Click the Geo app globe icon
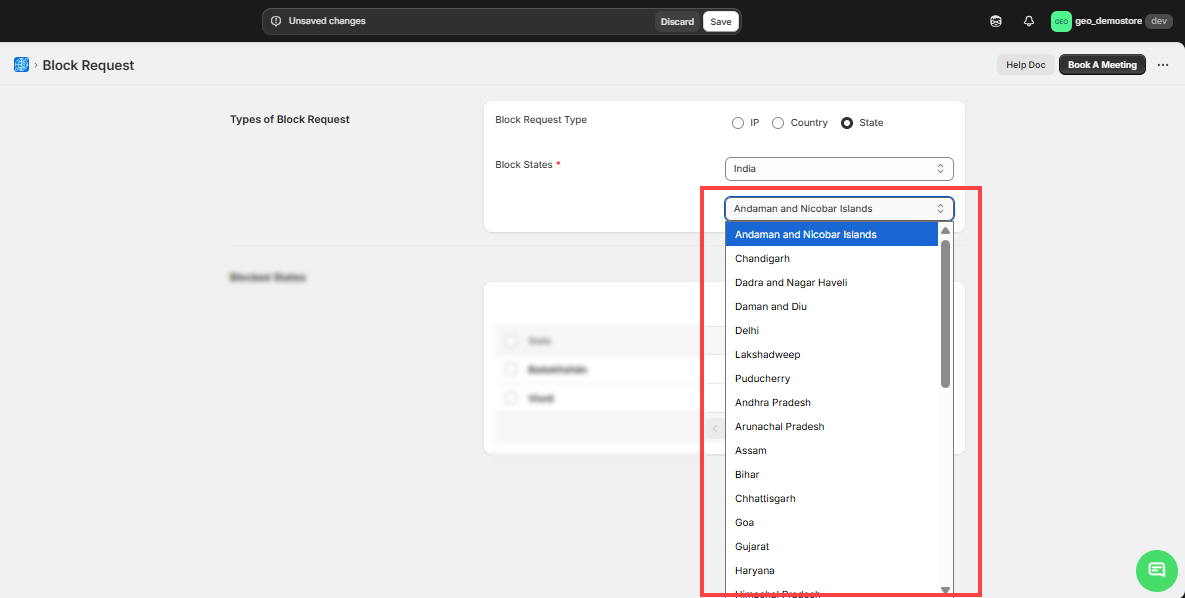This screenshot has height=598, width=1185. pyautogui.click(x=21, y=65)
